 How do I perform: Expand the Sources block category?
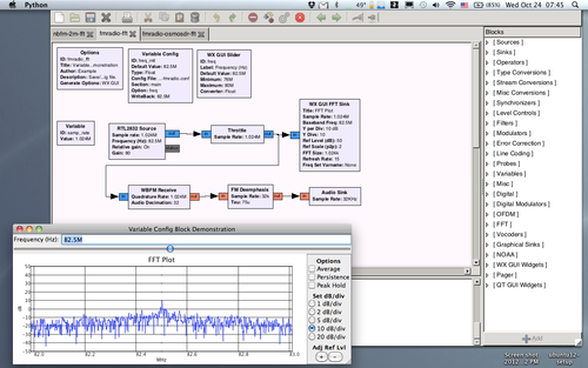pos(487,42)
